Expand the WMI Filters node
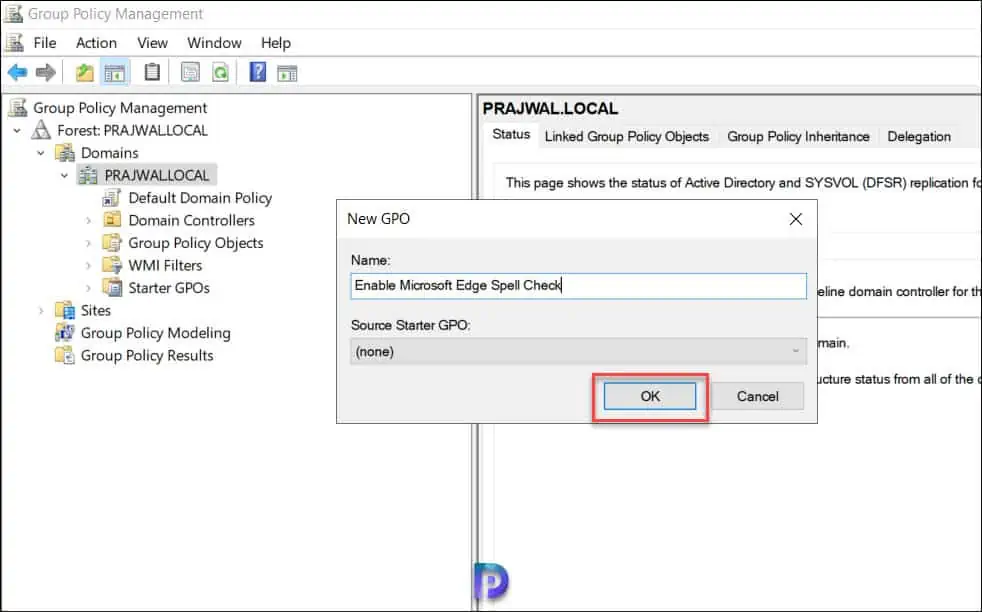Screen dimensions: 982x612 (88, 266)
